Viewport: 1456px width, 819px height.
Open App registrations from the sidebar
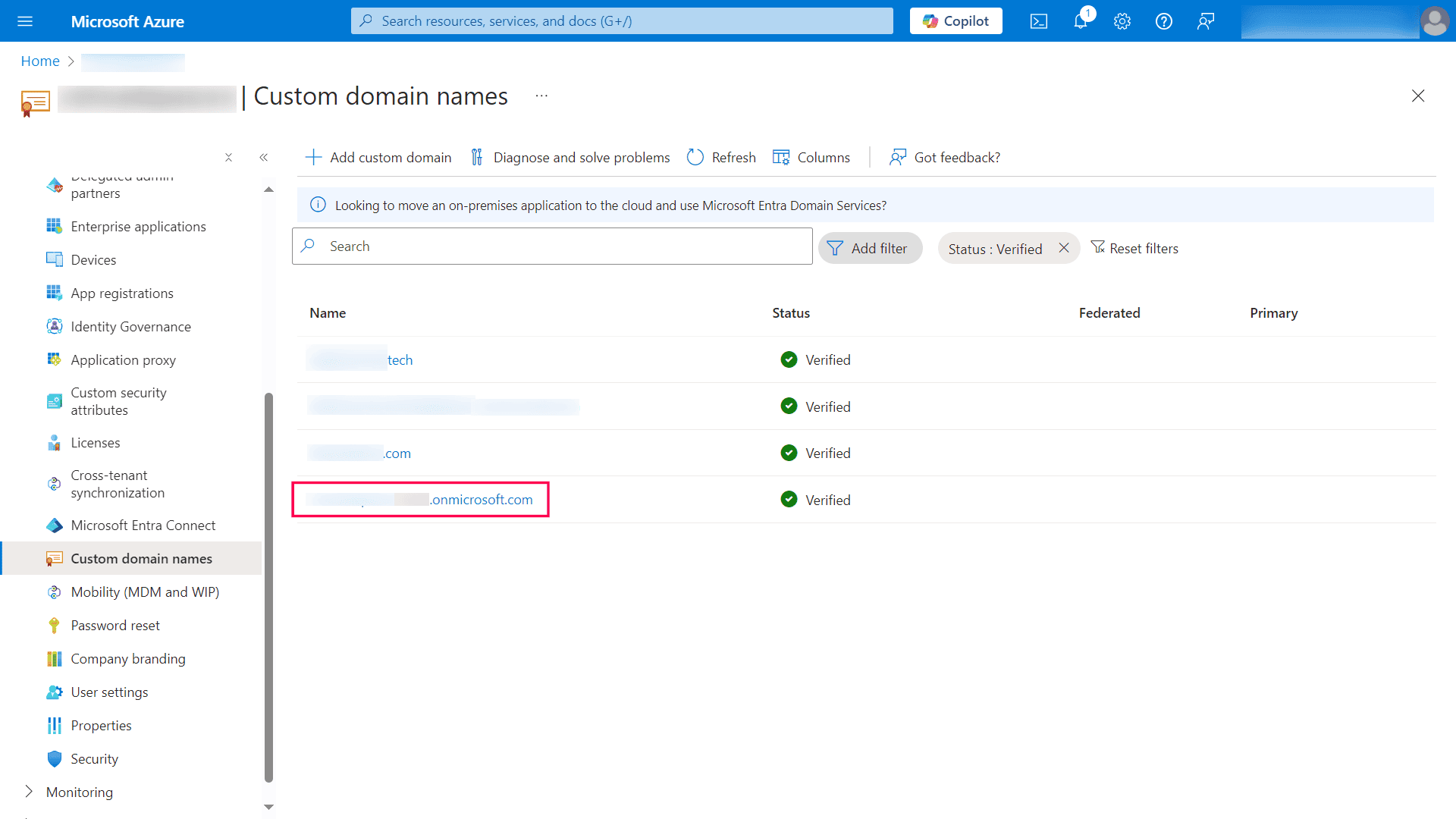pyautogui.click(x=121, y=293)
